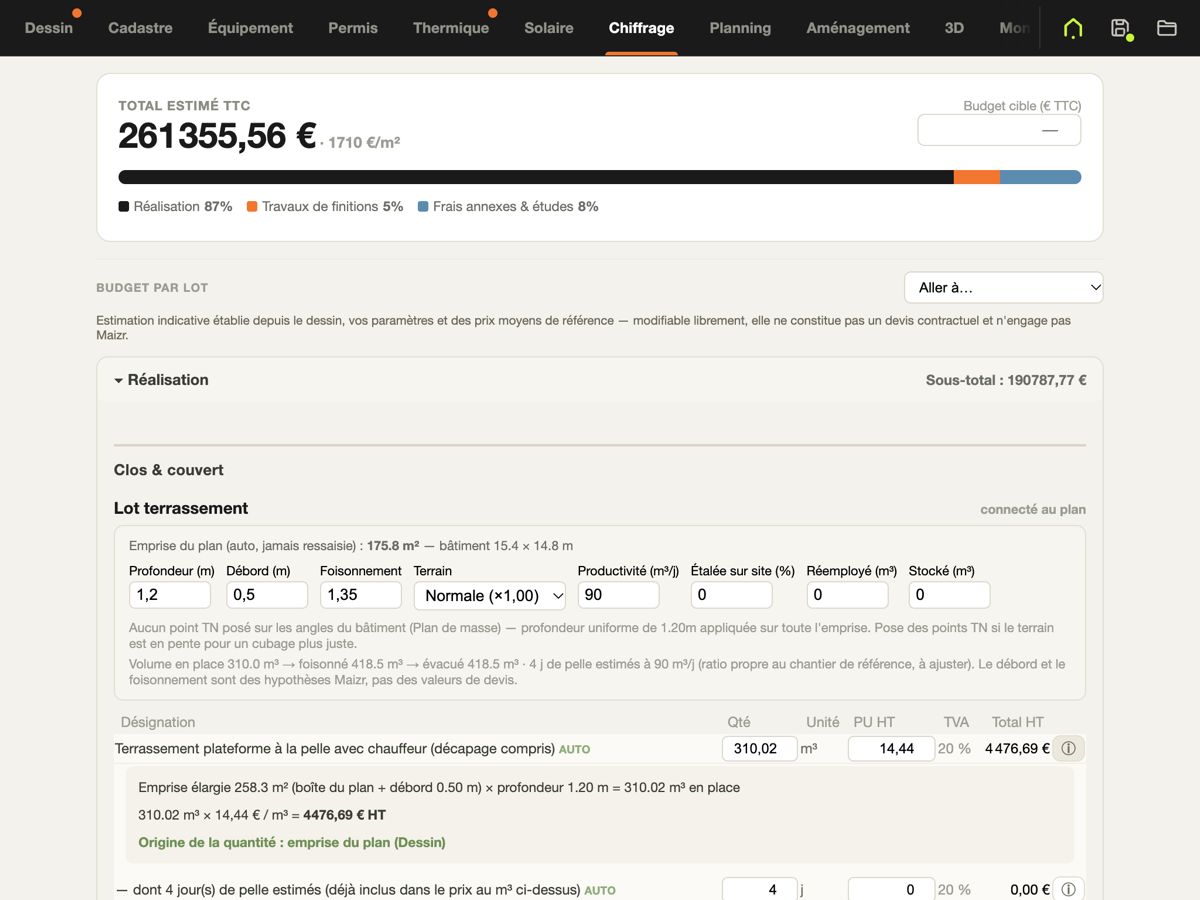Open the "Aller à…" dropdown
This screenshot has height=900, width=1200.
[1004, 288]
